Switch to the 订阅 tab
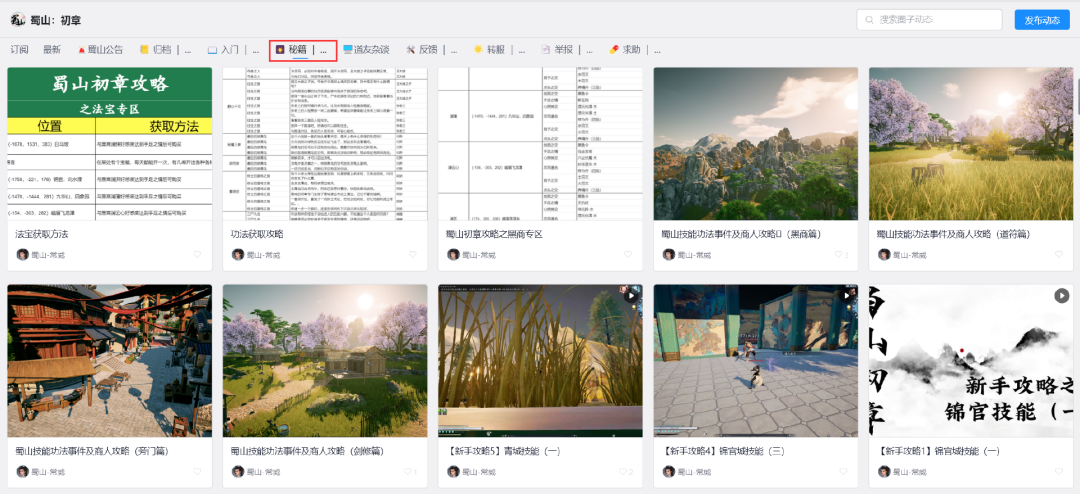 19,50
